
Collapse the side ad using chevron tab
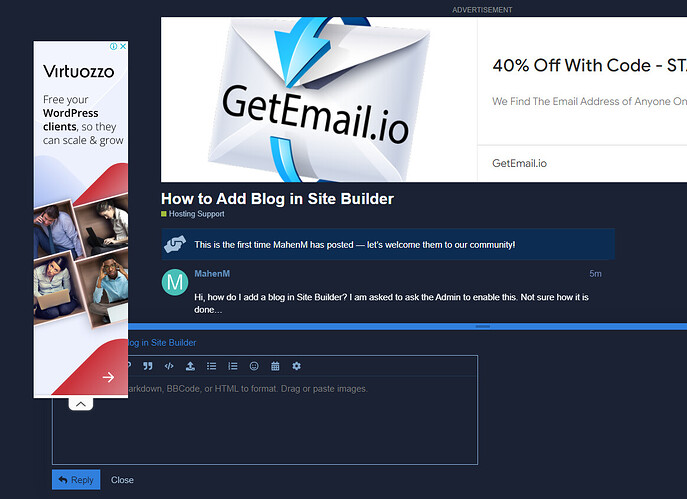coord(81,404)
